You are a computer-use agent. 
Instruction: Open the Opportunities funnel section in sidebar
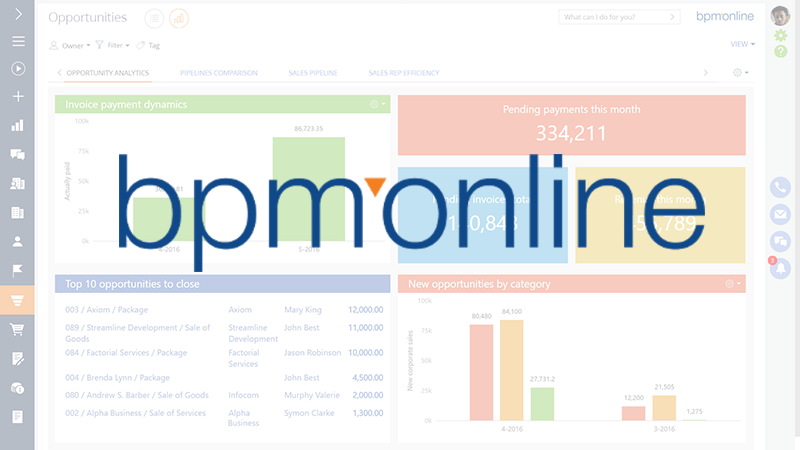pos(17,300)
